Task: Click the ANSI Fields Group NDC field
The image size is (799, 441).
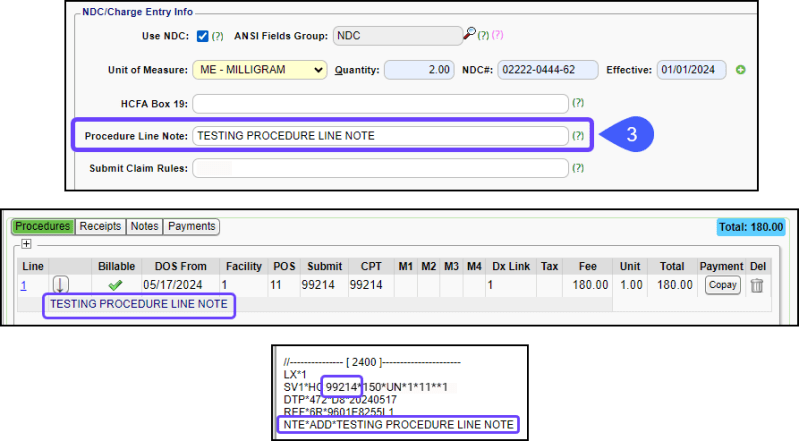Action: pyautogui.click(x=397, y=36)
